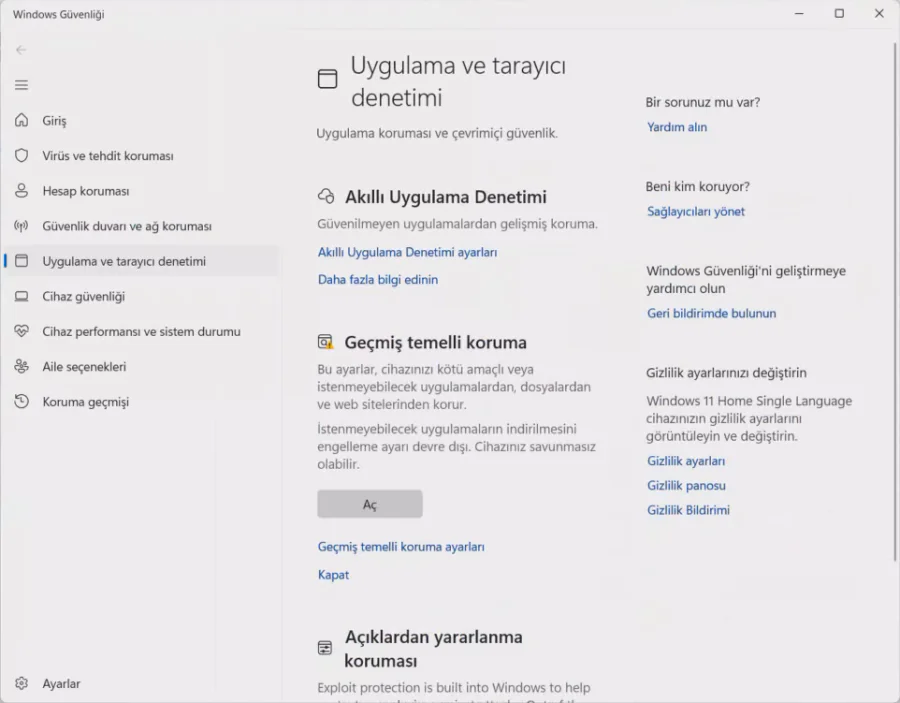Click the Koruma geçmişi clock icon
This screenshot has width=900, height=703.
[x=22, y=401]
